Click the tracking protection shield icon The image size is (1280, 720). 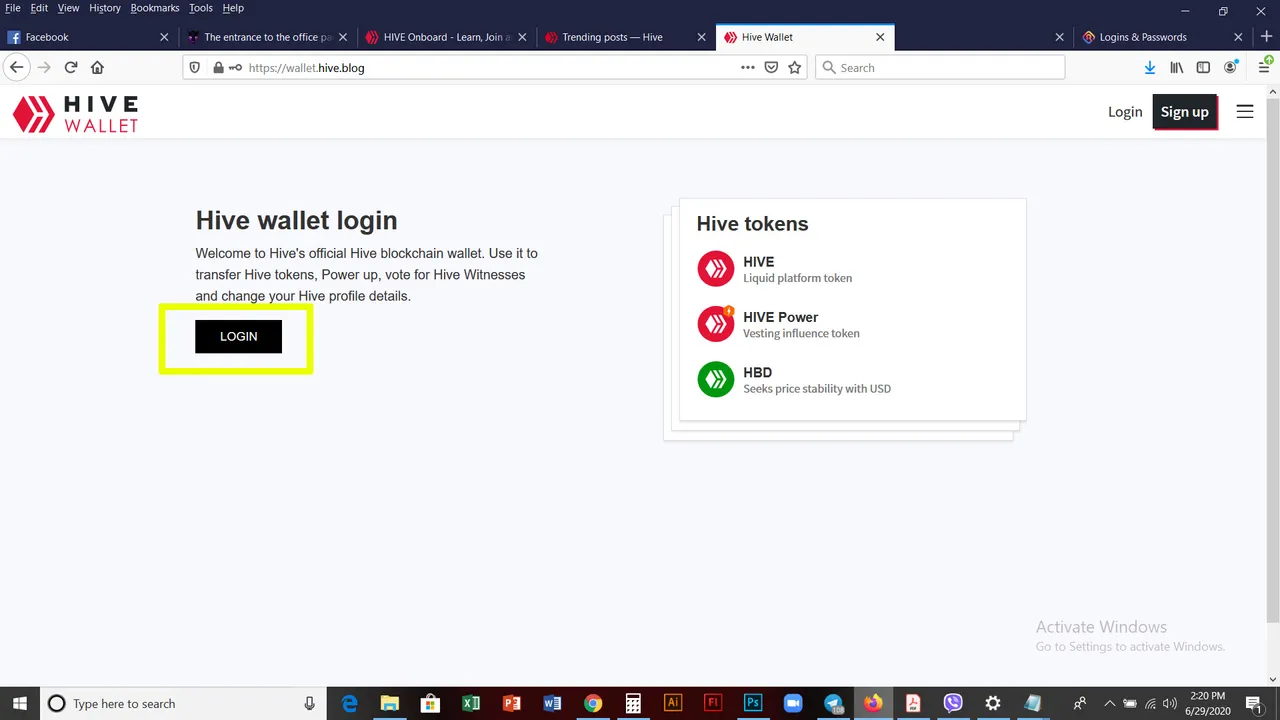pyautogui.click(x=195, y=68)
